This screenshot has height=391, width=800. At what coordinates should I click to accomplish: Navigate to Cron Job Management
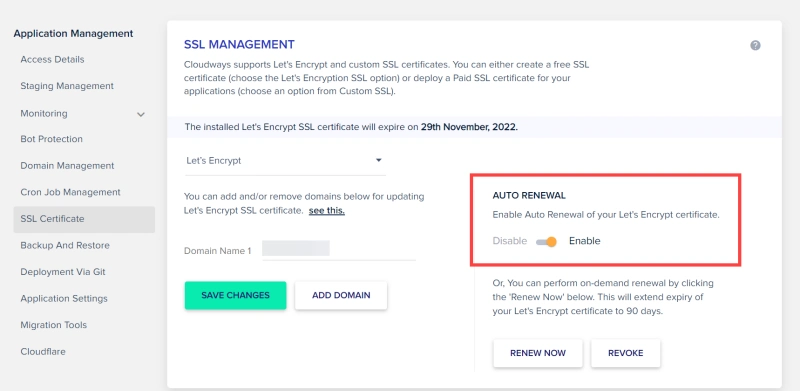click(x=70, y=192)
